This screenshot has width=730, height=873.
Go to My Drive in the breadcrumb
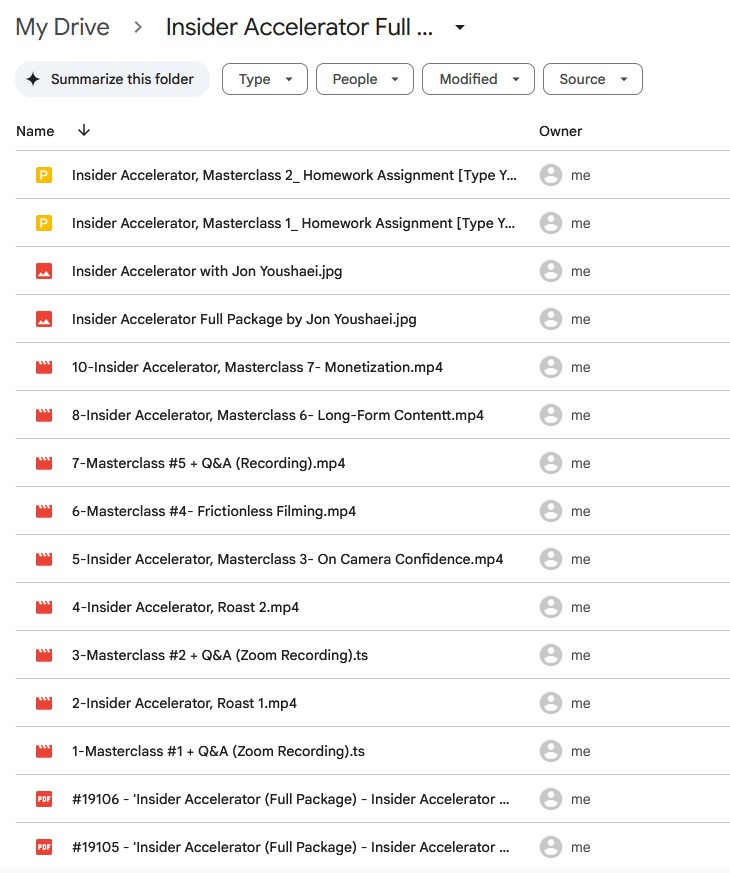point(62,28)
